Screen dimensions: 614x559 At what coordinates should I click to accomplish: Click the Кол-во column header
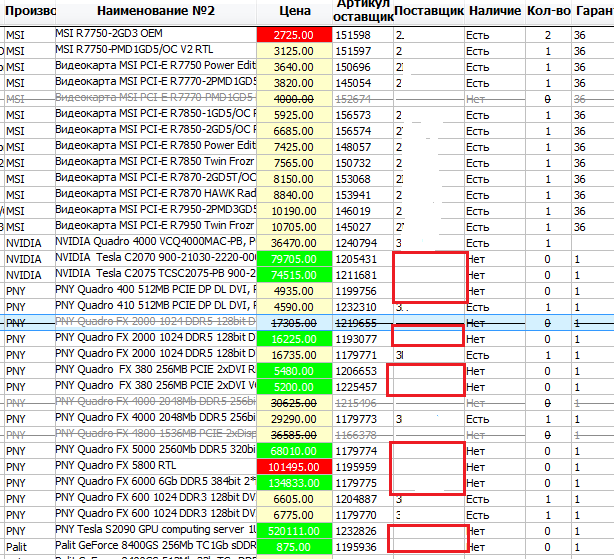pyautogui.click(x=548, y=11)
